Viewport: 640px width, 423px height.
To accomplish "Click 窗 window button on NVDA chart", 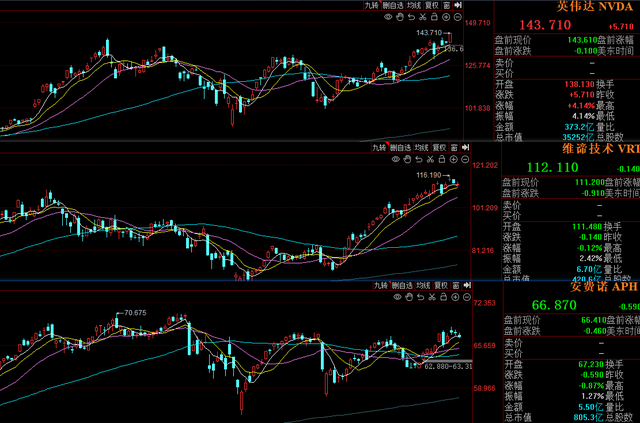I will coord(447,5).
